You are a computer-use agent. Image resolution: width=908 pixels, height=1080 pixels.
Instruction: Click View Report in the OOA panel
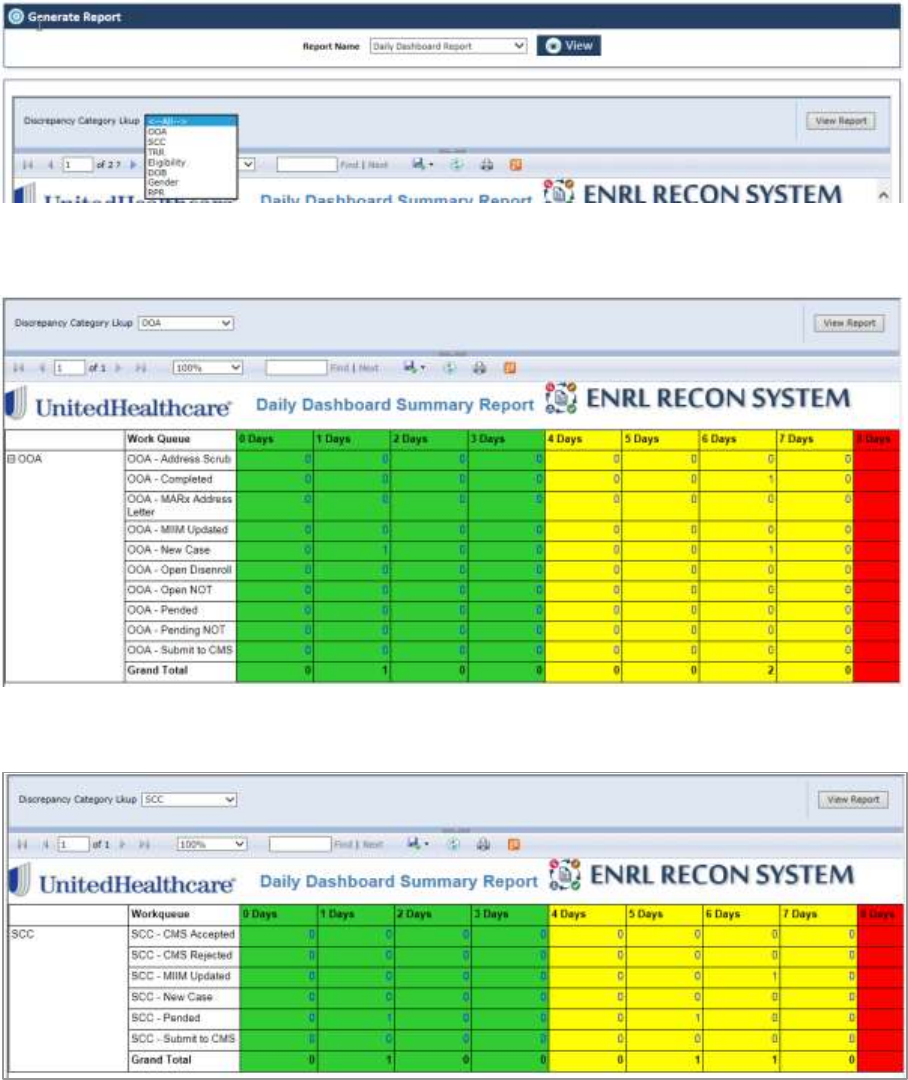(849, 323)
